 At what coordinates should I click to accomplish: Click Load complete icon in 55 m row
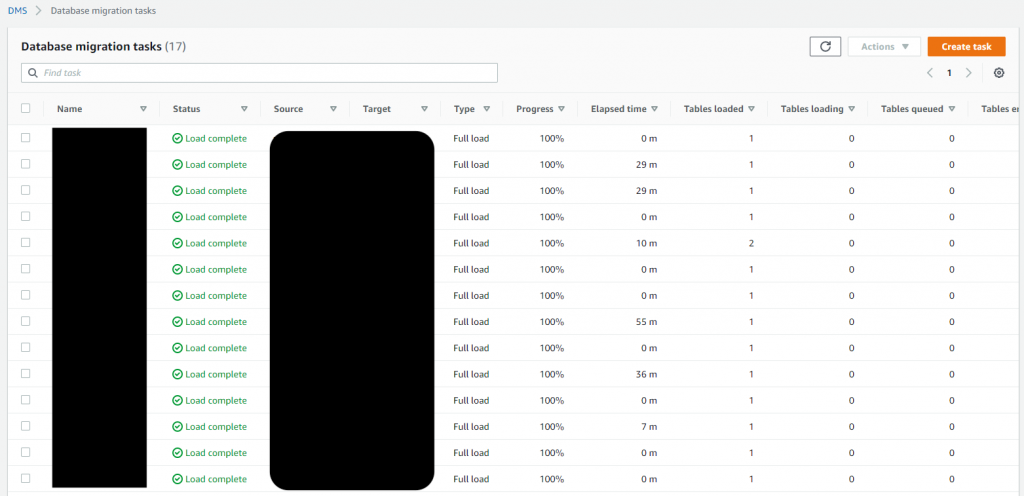pos(177,322)
